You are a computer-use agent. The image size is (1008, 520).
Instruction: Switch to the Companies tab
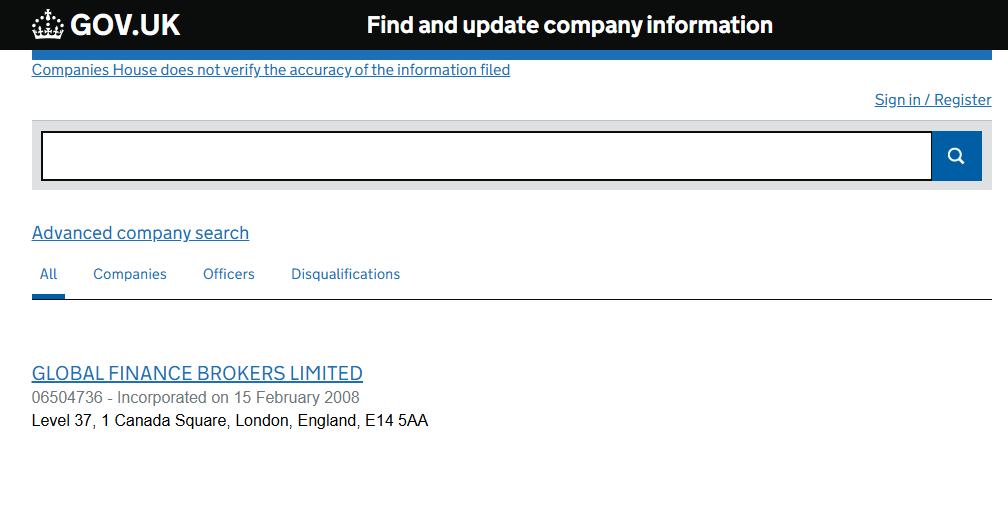[x=130, y=274]
